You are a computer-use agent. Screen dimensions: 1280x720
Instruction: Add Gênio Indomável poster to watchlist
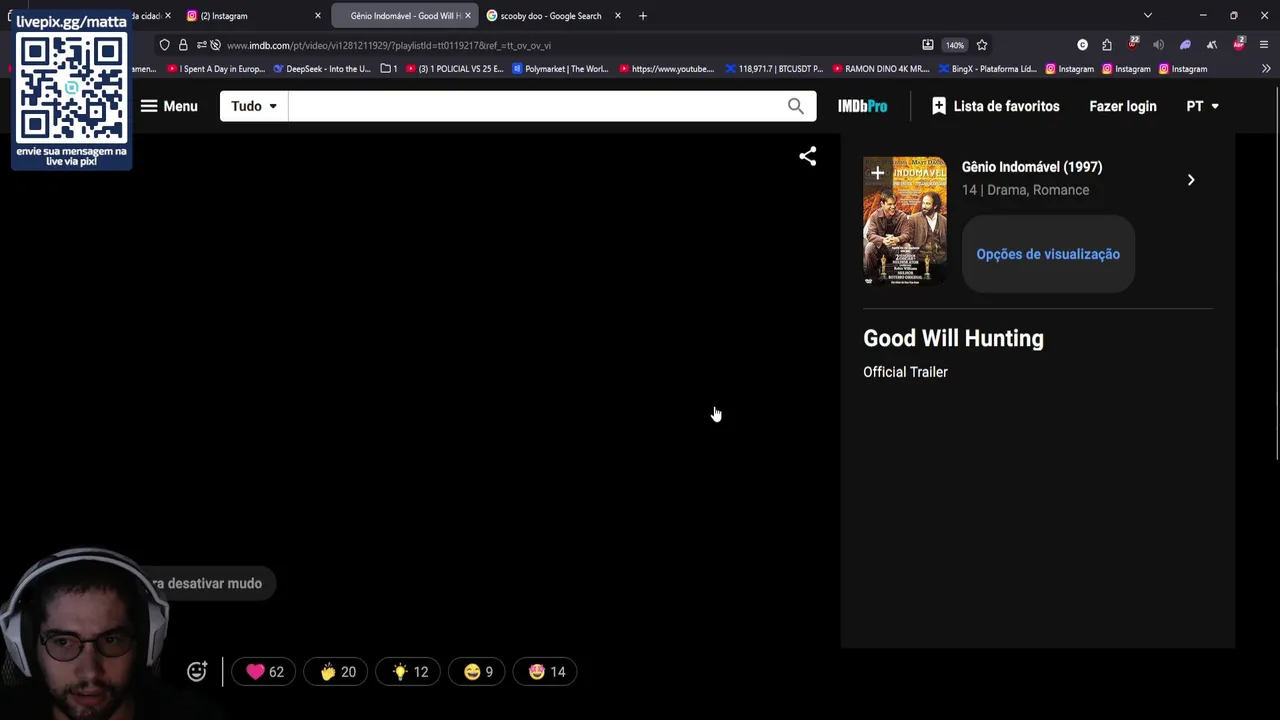point(877,173)
